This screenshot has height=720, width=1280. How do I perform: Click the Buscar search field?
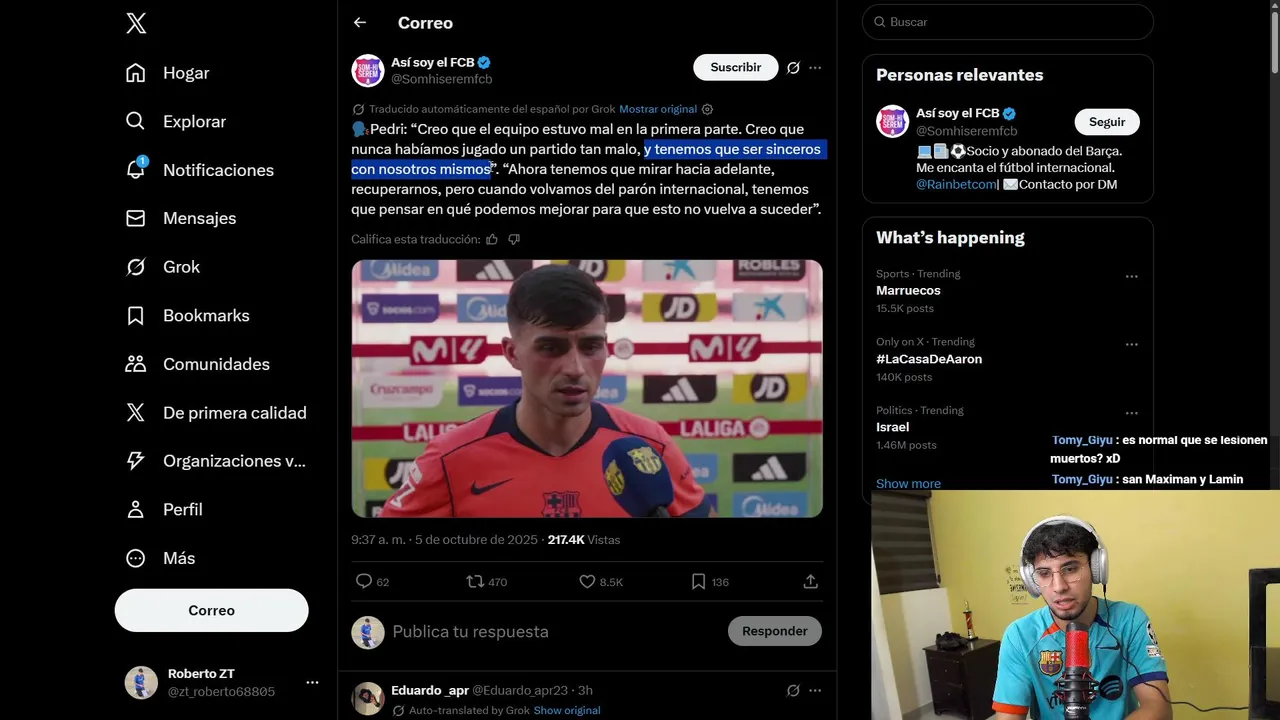[1008, 22]
